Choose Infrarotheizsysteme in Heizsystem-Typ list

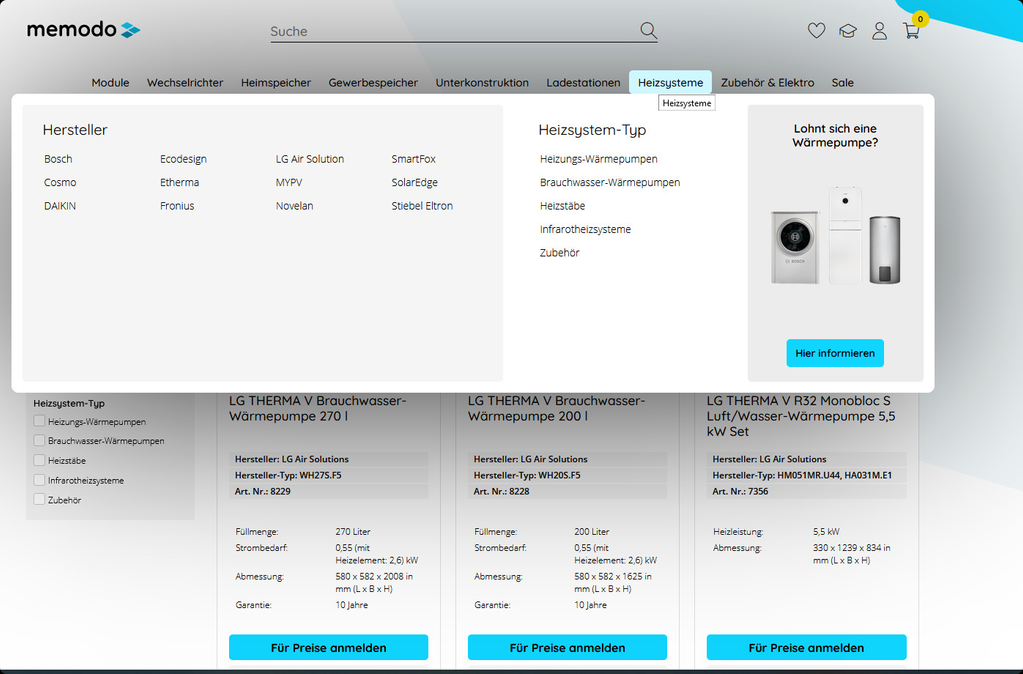coord(585,230)
